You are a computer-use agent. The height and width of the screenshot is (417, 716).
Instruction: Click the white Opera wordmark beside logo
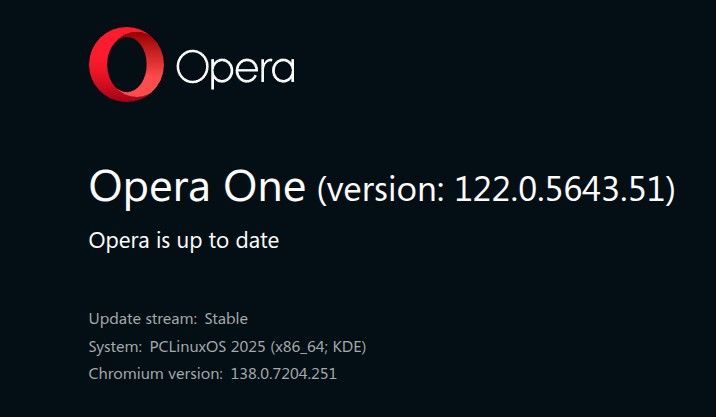(x=236, y=69)
